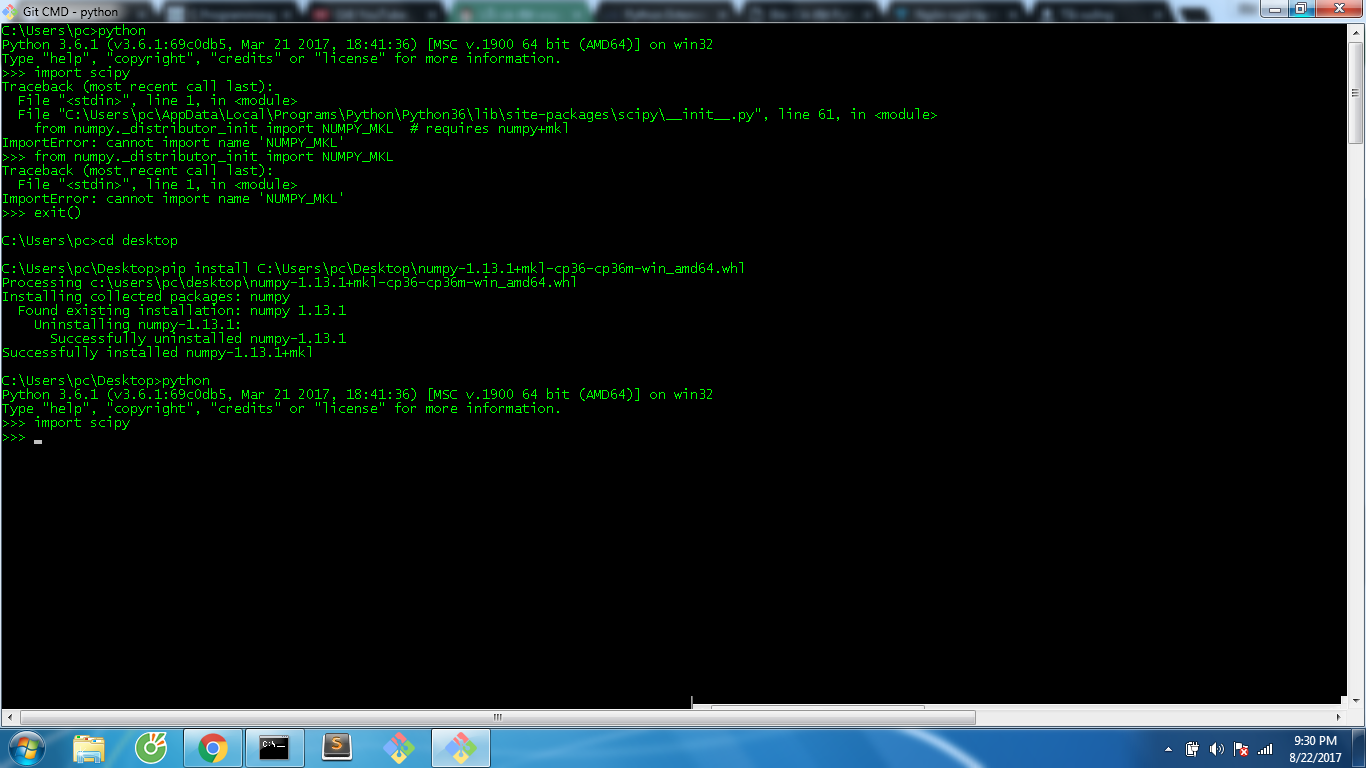Switch to the Command Prompt taskbar window
Screen dimensions: 1366x768
pyautogui.click(x=274, y=747)
